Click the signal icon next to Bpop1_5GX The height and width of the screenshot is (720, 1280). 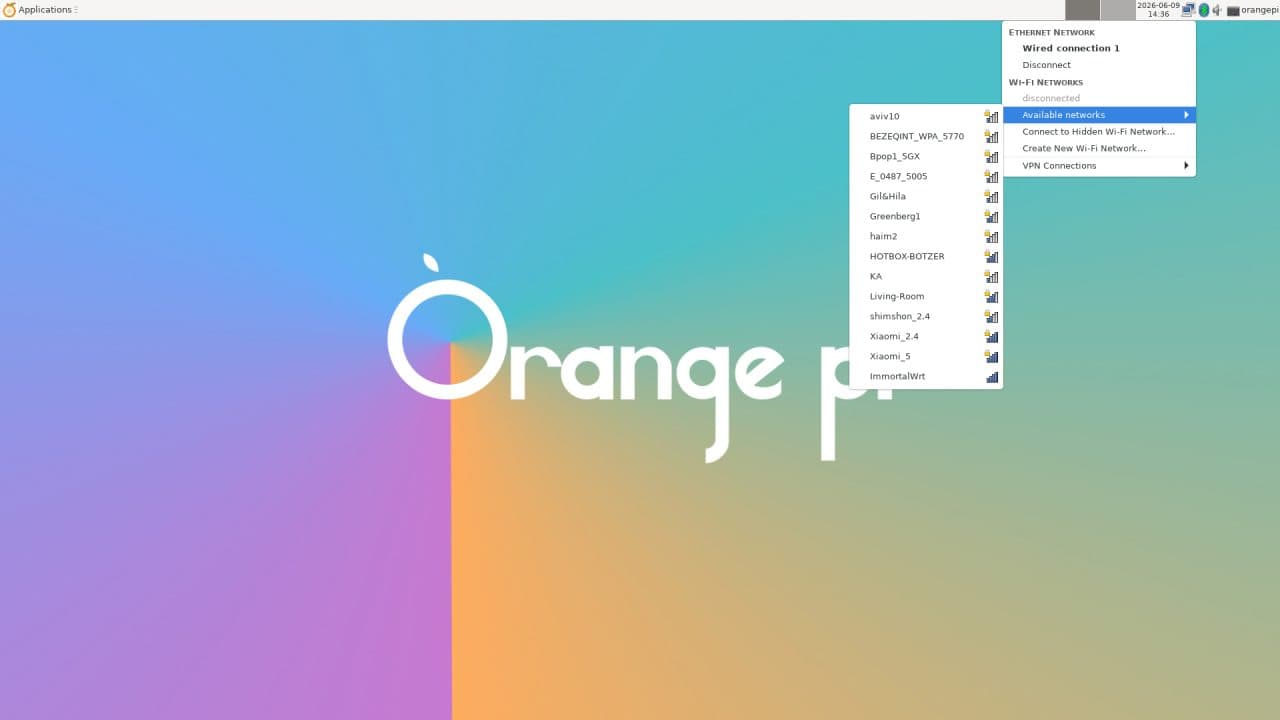(x=991, y=156)
